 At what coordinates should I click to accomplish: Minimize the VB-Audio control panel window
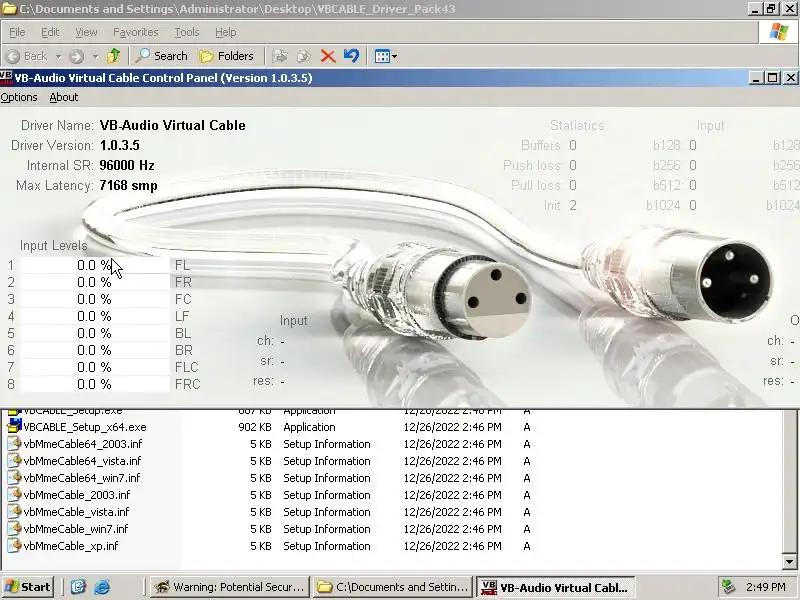coord(756,78)
